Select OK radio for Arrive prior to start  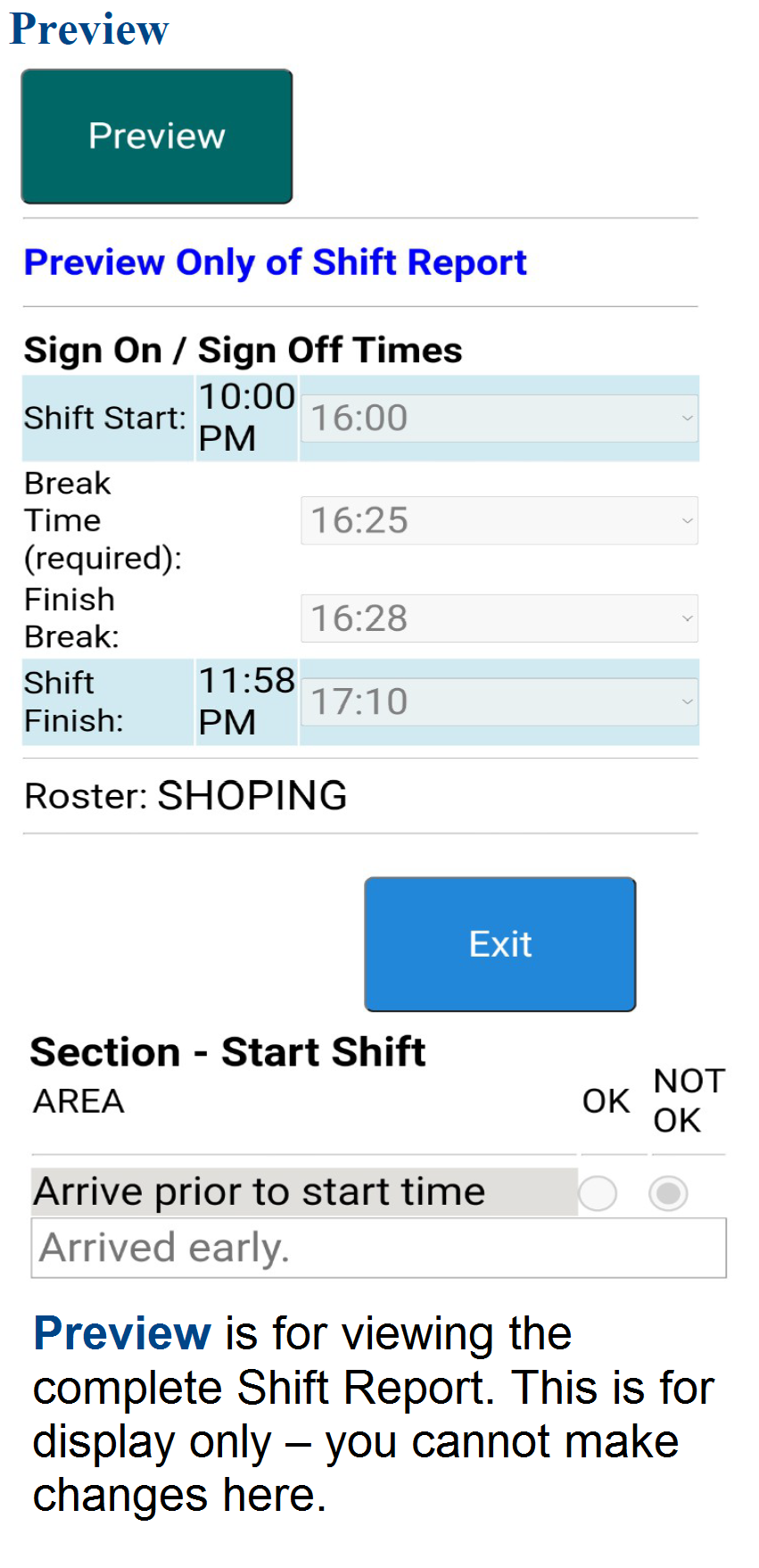pyautogui.click(x=598, y=1193)
